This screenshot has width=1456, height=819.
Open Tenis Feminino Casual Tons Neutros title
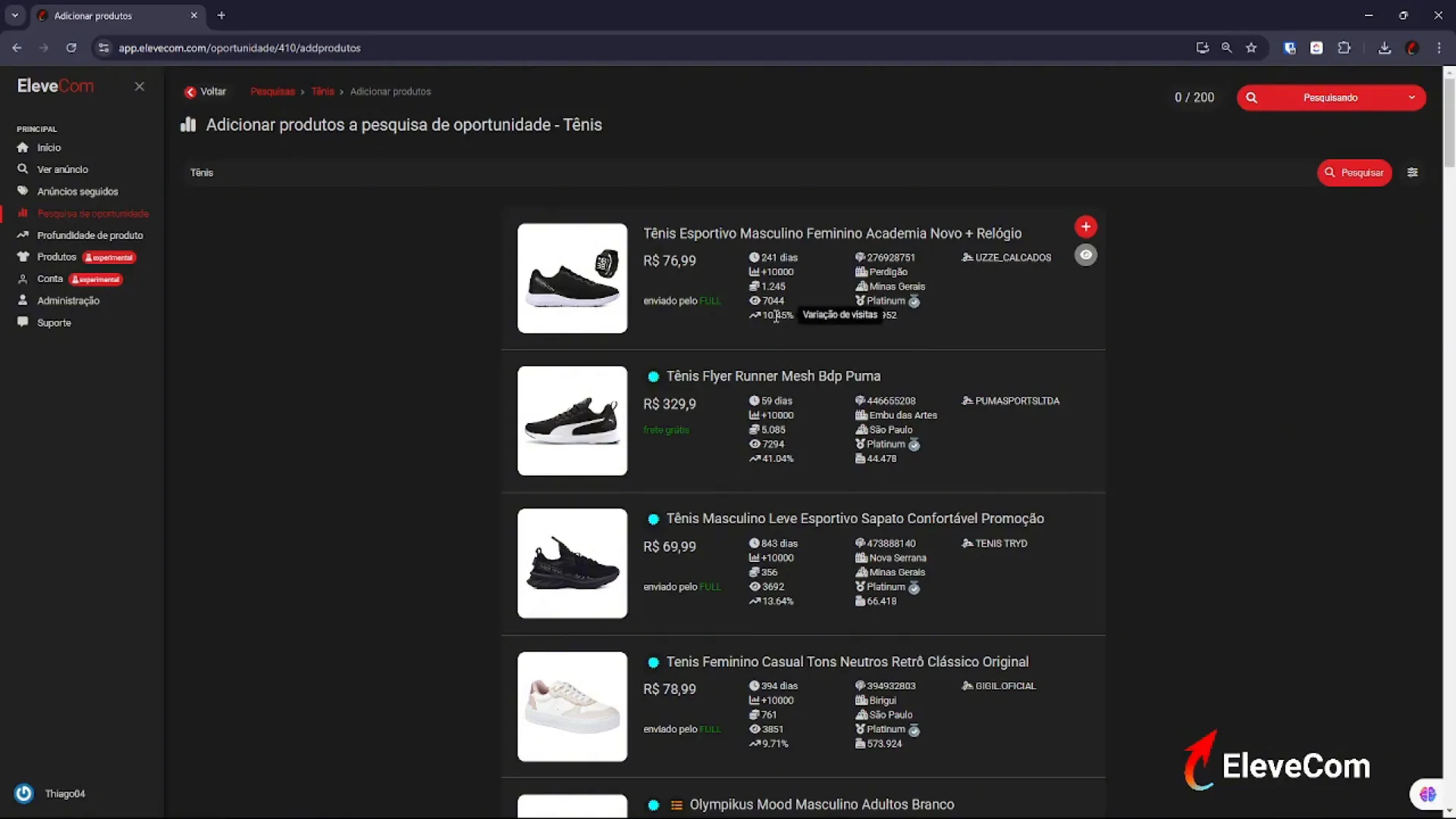coord(847,662)
